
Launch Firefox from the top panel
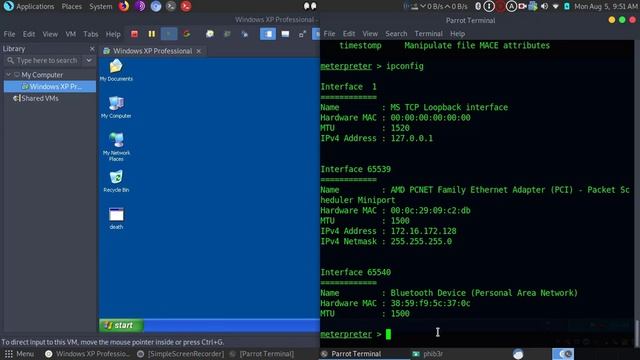pyautogui.click(x=124, y=6)
